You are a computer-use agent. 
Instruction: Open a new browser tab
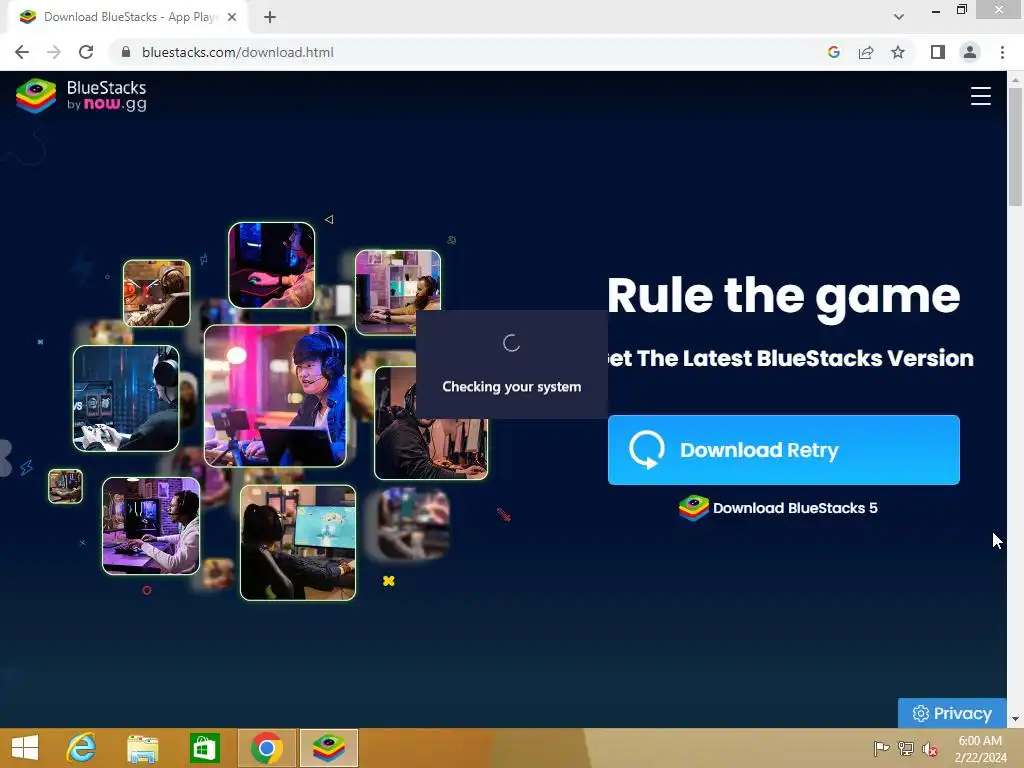[x=270, y=17]
